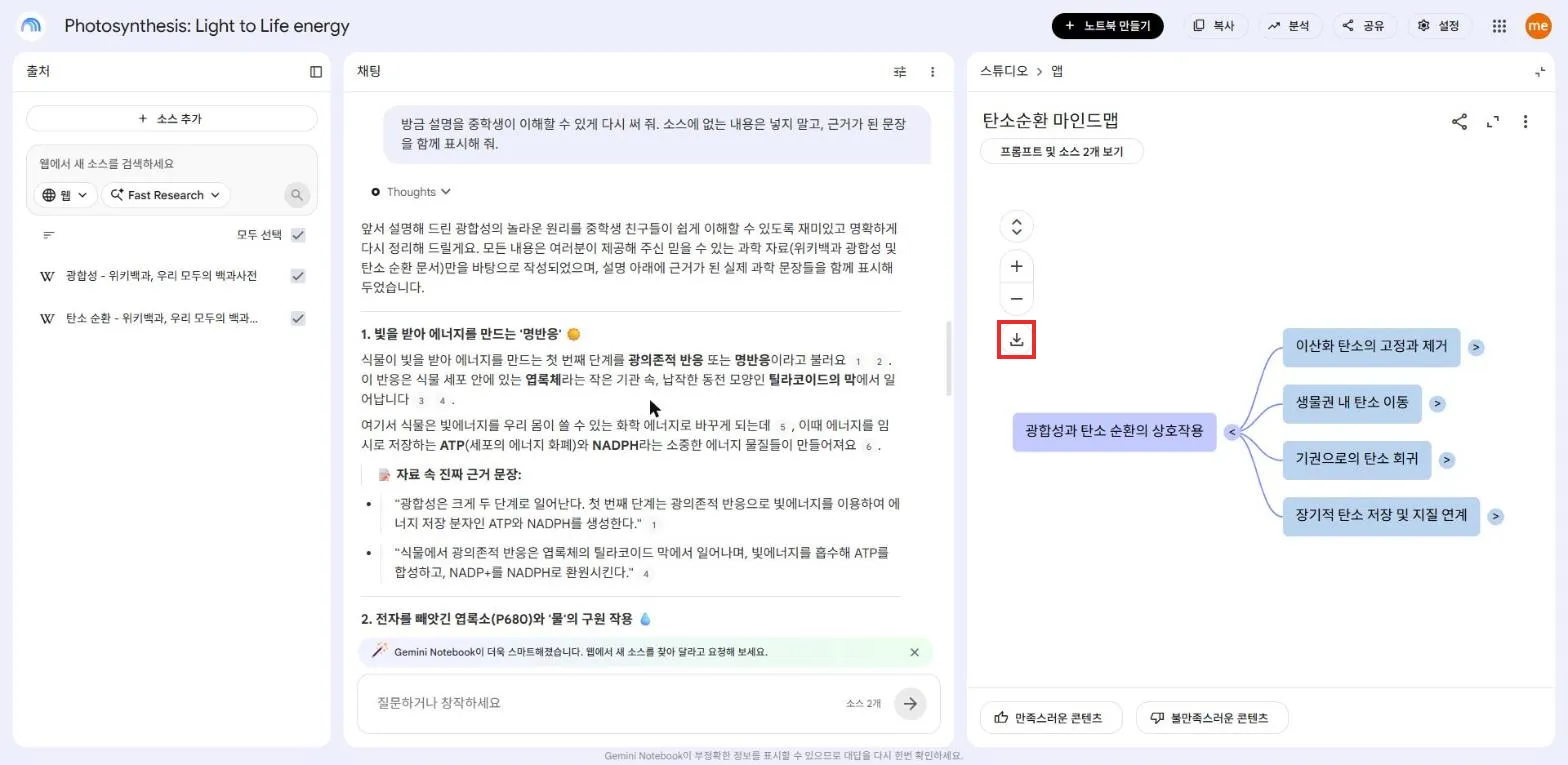The image size is (1568, 765).
Task: Collapse the studio panel
Action: [x=1539, y=71]
